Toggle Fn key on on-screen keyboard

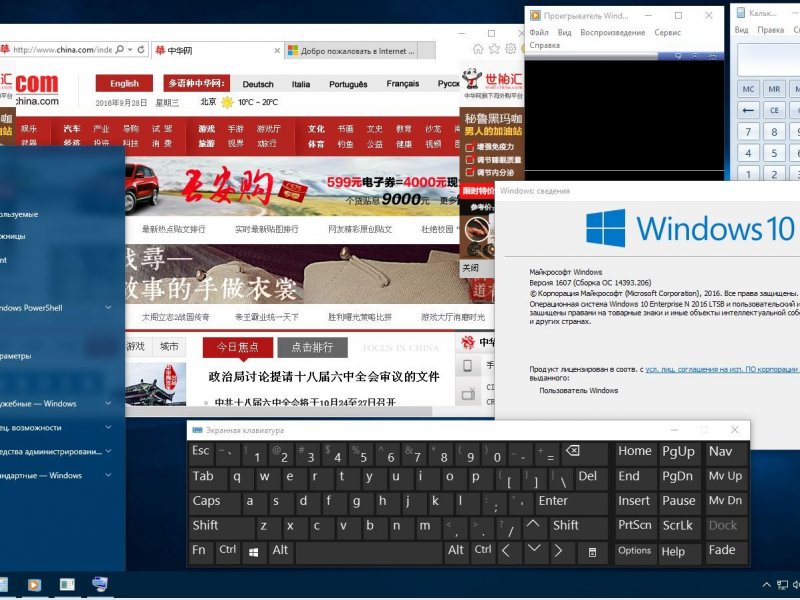(x=199, y=552)
